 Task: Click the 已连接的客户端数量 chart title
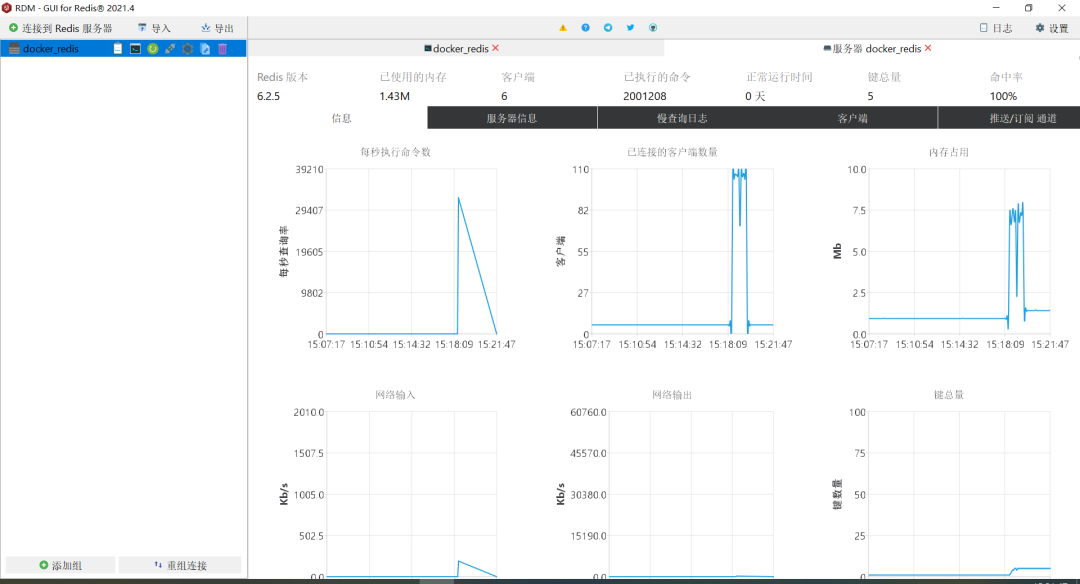[x=672, y=152]
